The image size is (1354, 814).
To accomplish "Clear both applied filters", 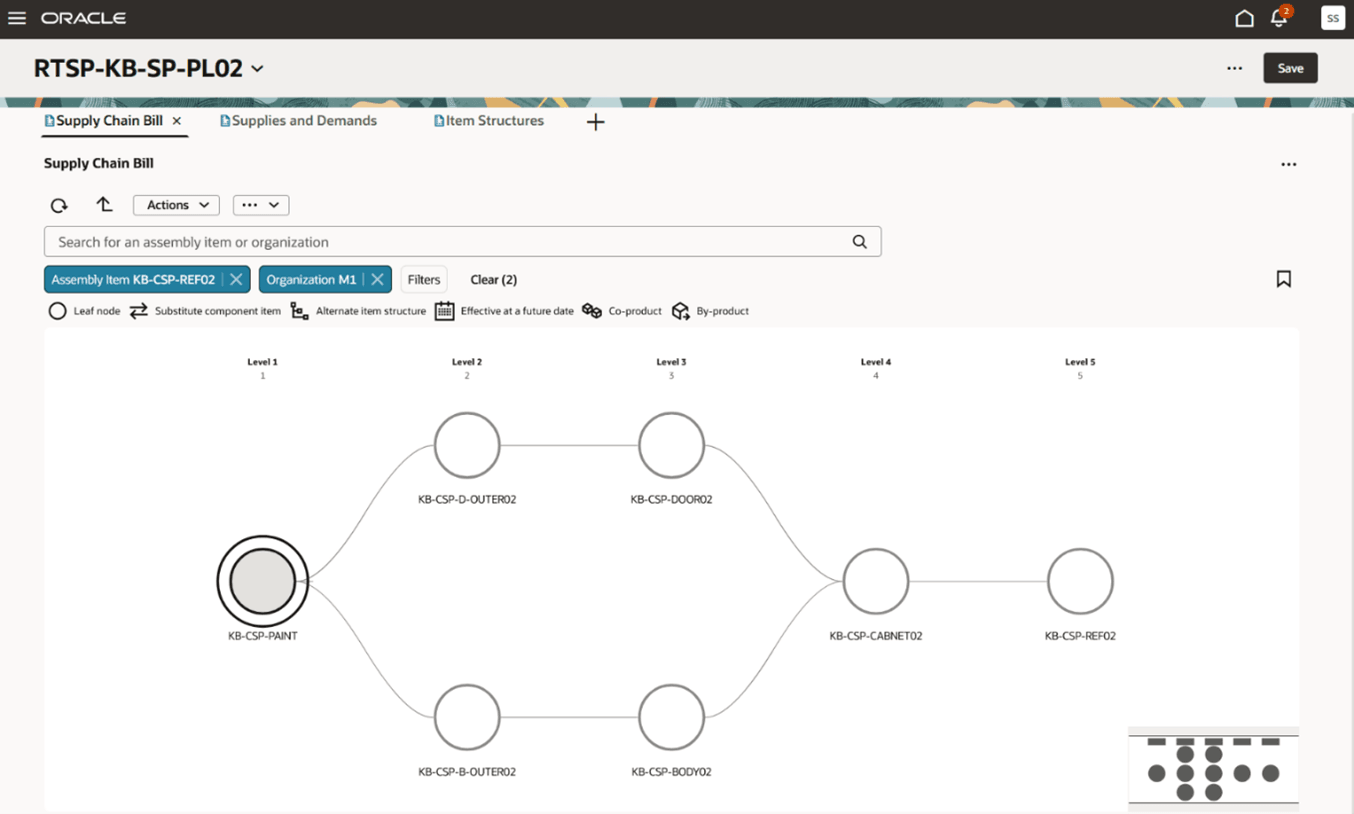I will [494, 280].
